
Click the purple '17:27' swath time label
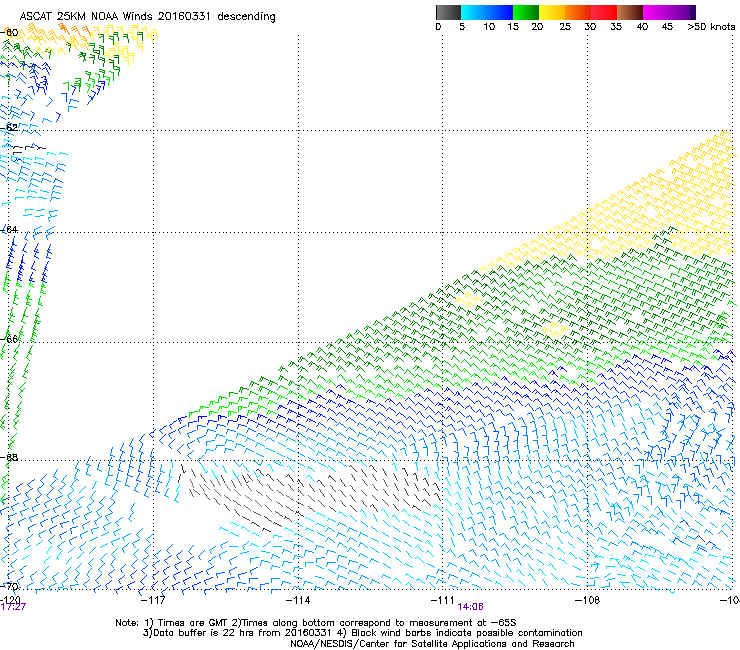click(13, 607)
